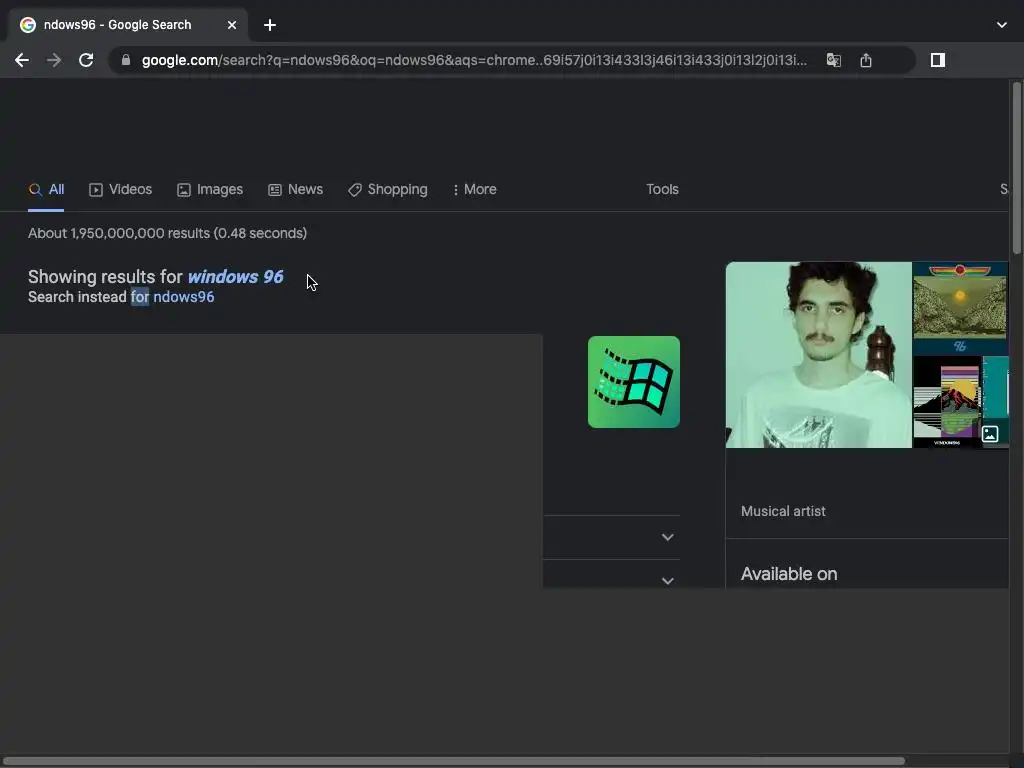1024x768 pixels.
Task: Go back to the previous page
Action: (22, 60)
